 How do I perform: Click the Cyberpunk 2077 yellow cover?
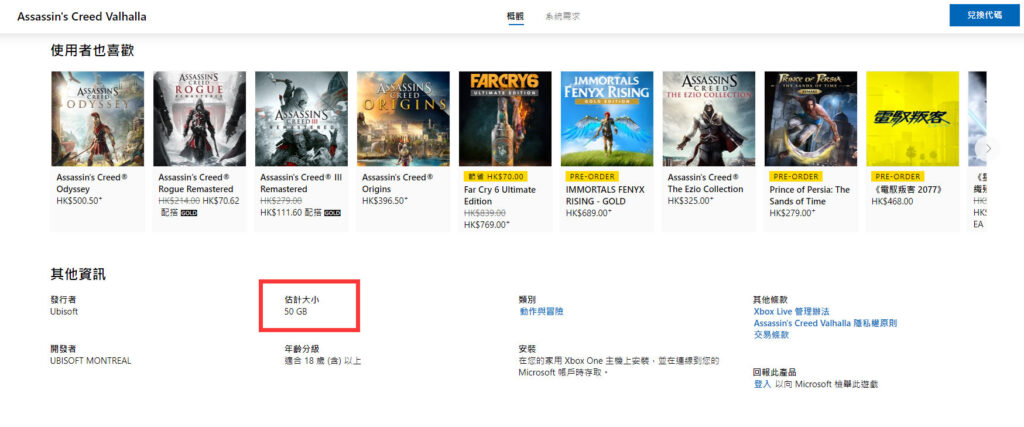[x=912, y=119]
